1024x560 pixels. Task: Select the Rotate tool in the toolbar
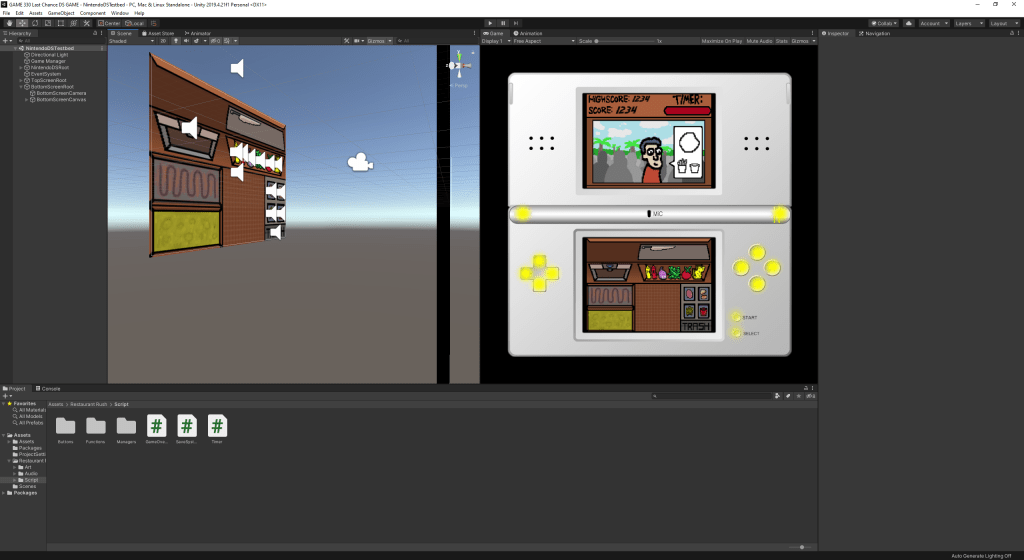pos(35,22)
